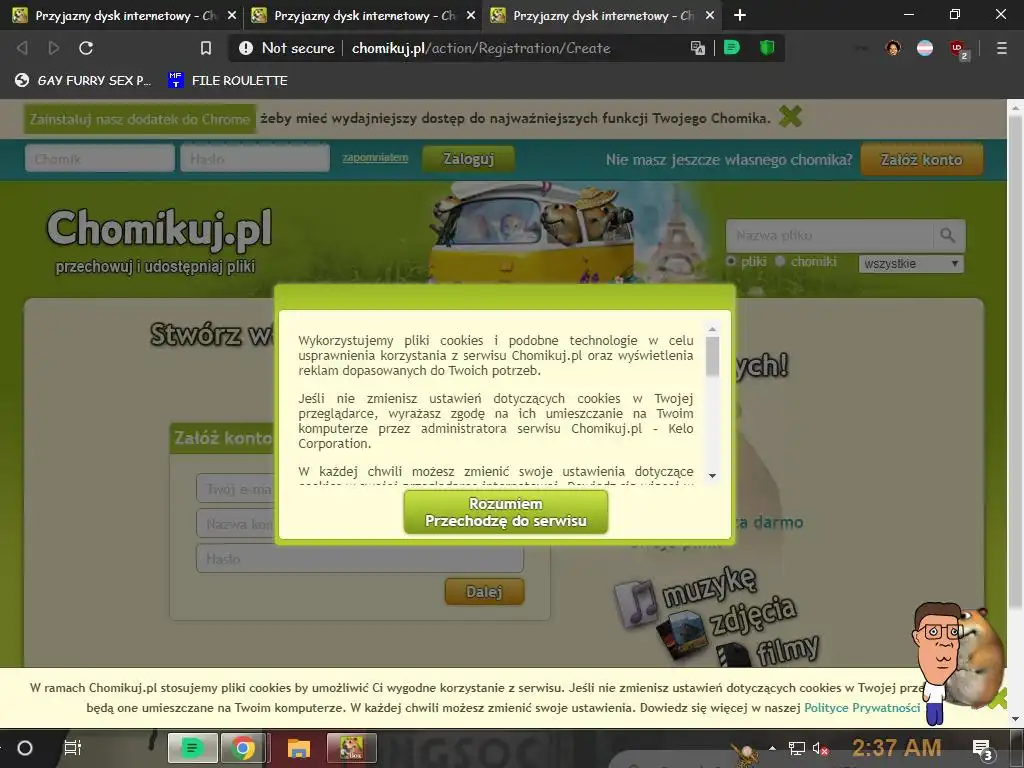
Task: Click the cookie dialog scrollbar down arrow
Action: coord(712,476)
